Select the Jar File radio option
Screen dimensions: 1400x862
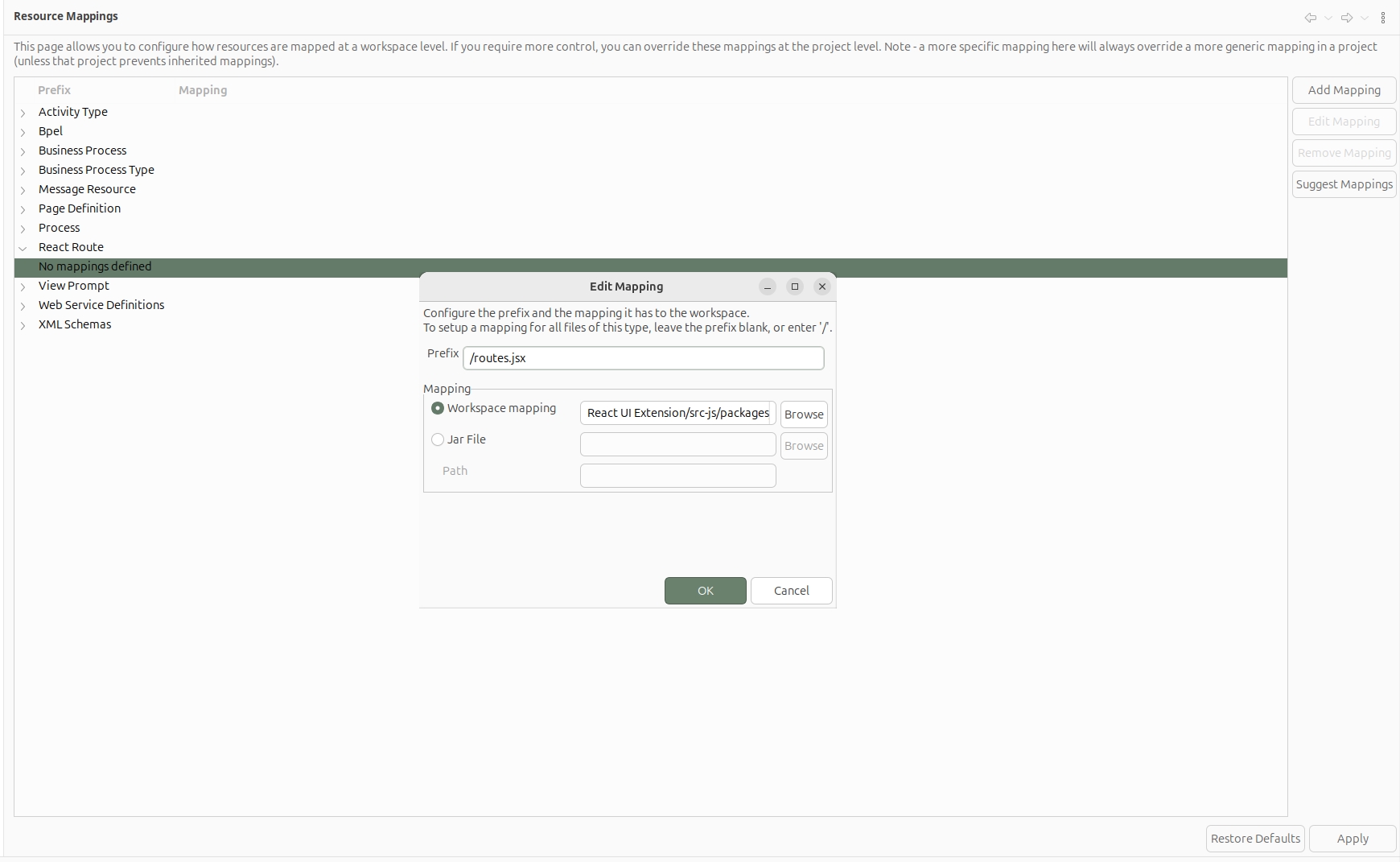click(438, 439)
